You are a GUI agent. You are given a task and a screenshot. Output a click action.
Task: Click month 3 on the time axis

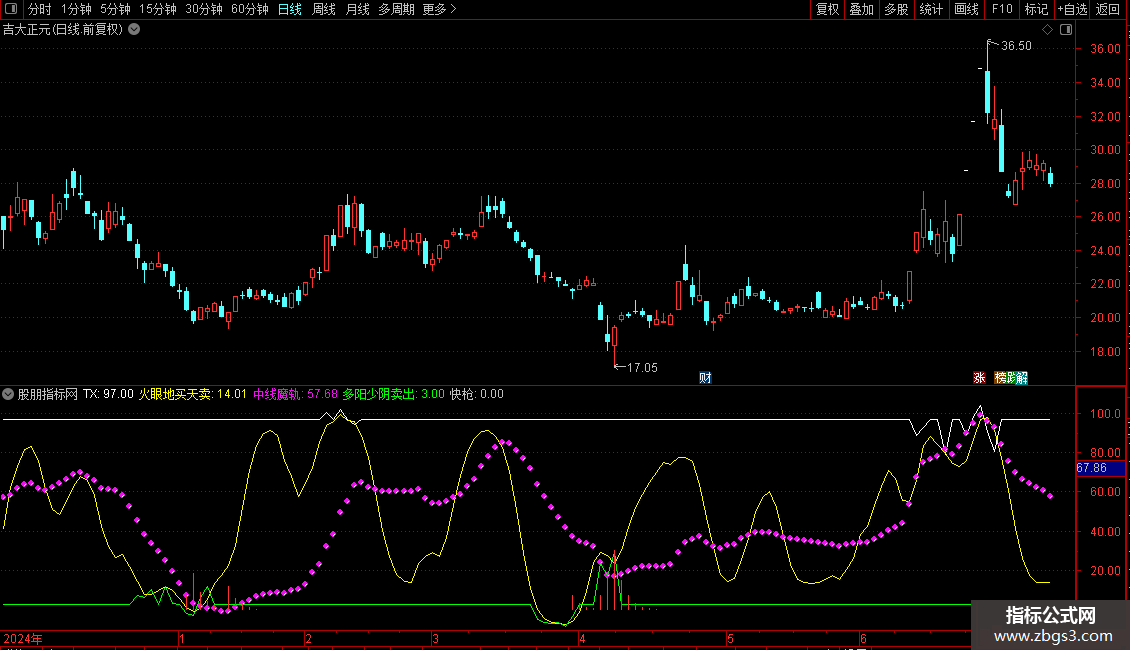(435, 639)
